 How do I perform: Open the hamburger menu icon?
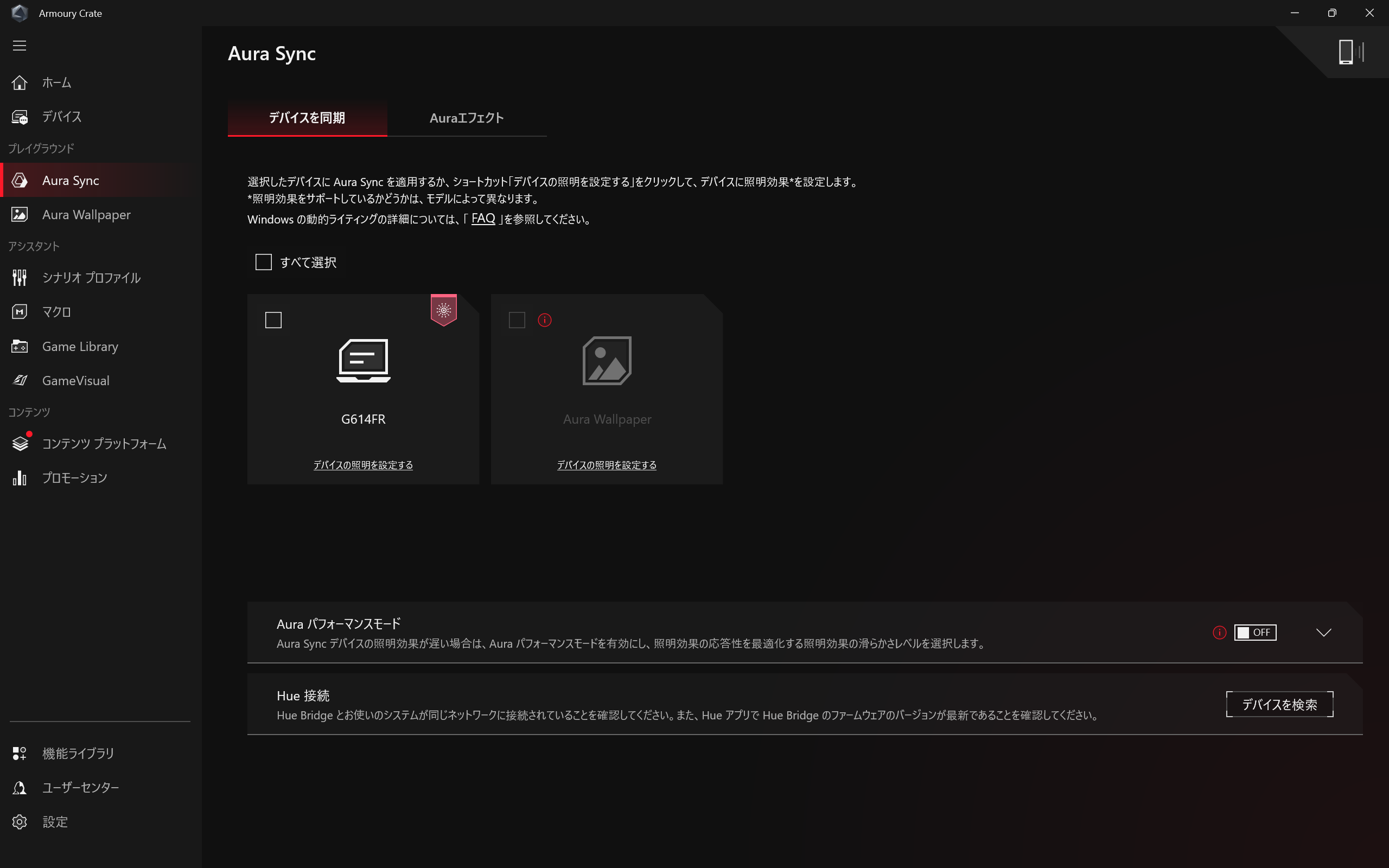tap(20, 46)
